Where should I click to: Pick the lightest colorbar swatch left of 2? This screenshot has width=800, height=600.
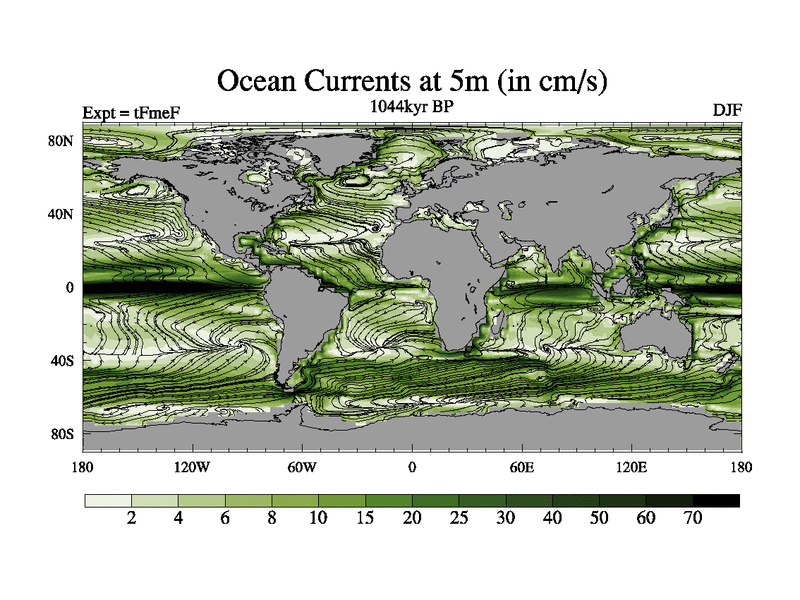(x=107, y=500)
